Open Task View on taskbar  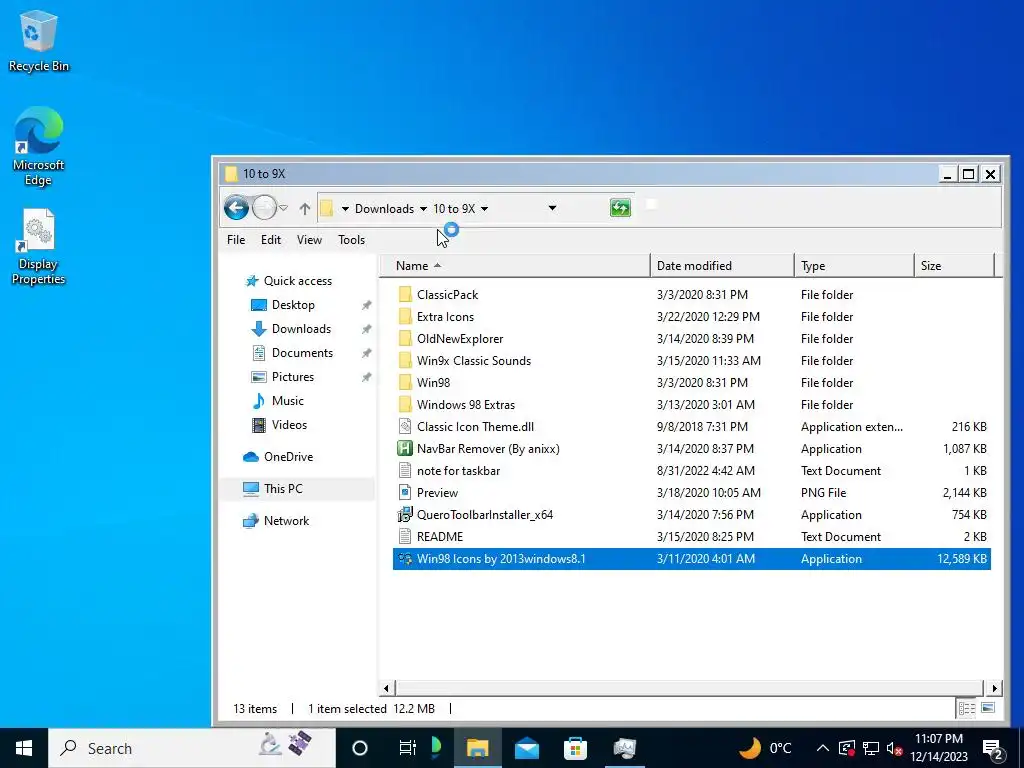(x=407, y=748)
